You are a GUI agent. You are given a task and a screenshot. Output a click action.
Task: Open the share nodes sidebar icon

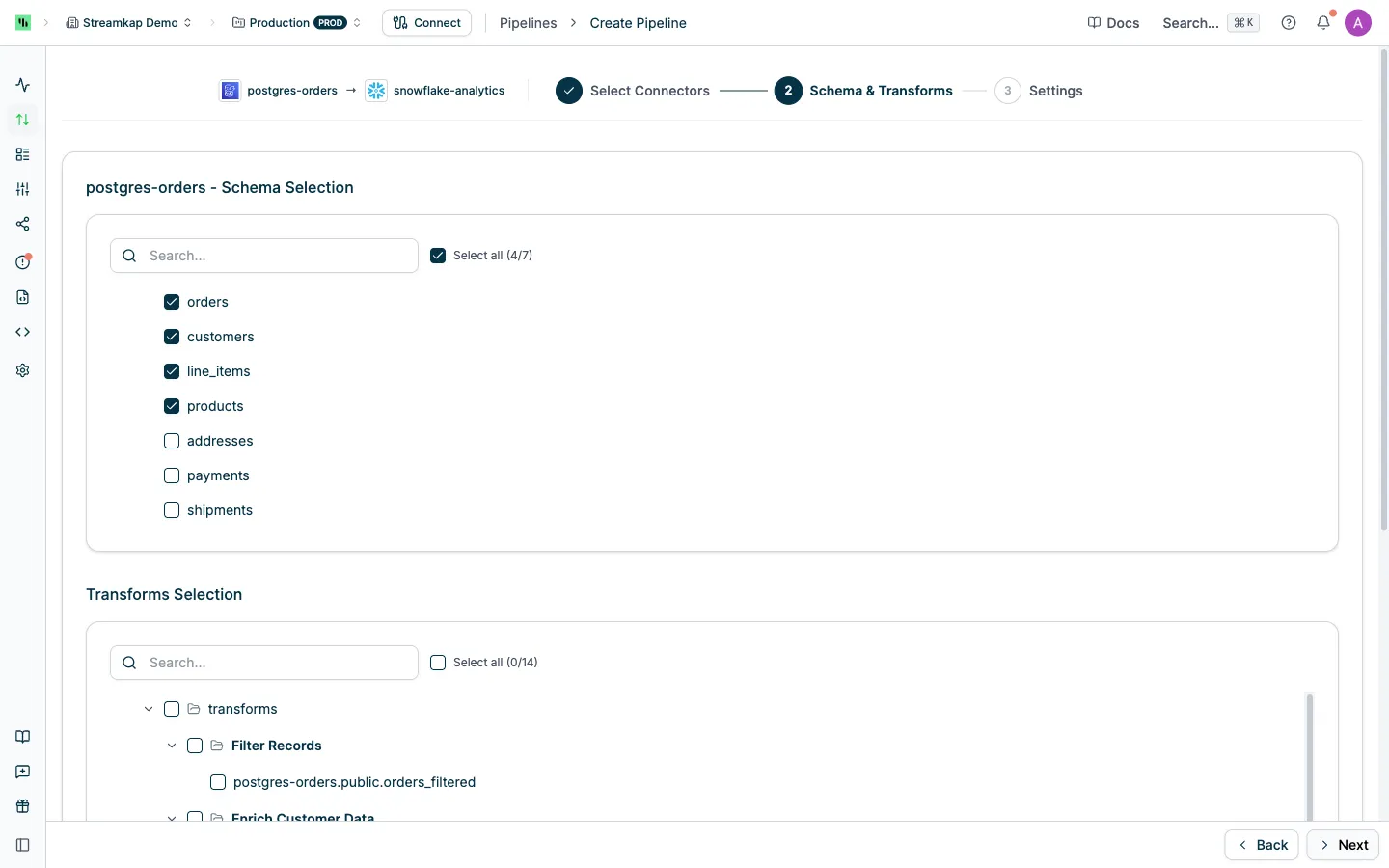pos(23,224)
